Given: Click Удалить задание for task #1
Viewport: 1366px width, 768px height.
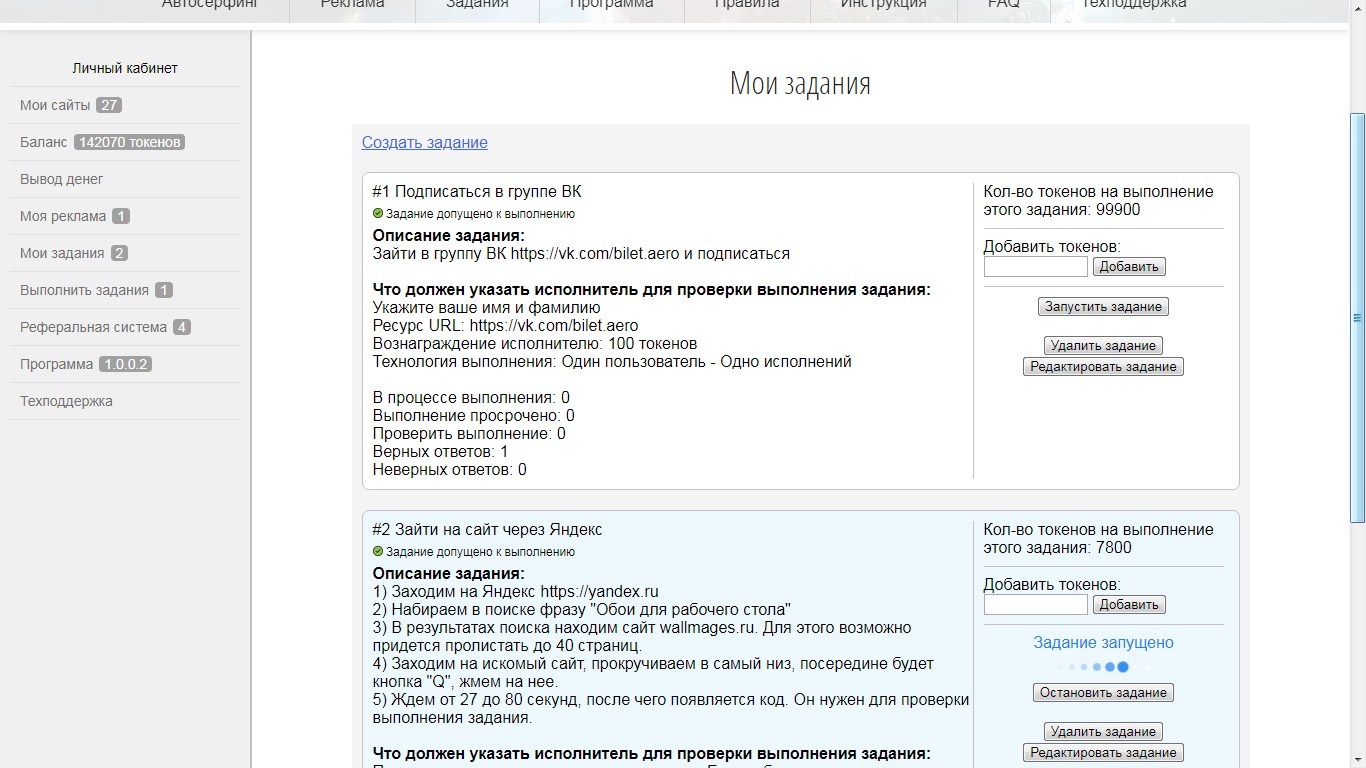Looking at the screenshot, I should [1103, 345].
